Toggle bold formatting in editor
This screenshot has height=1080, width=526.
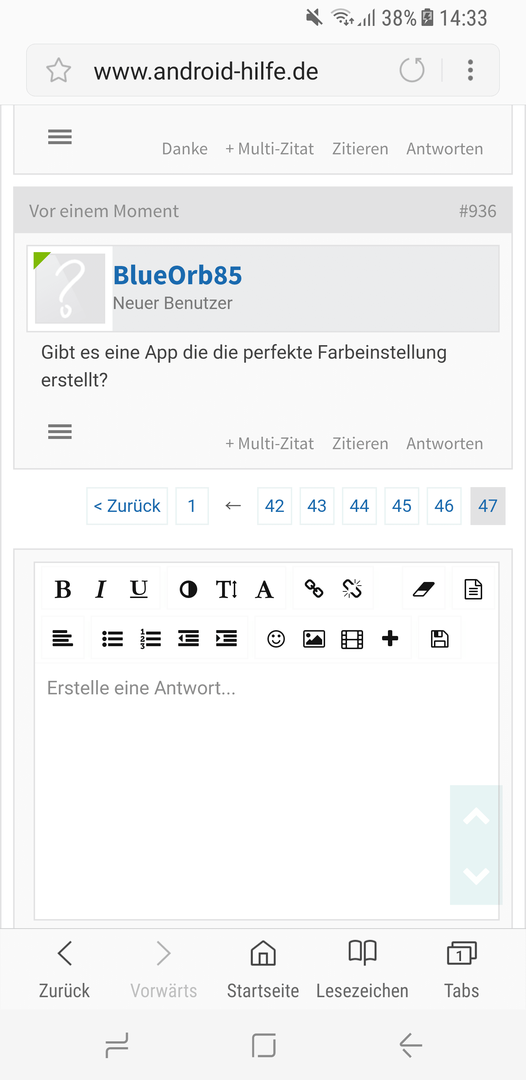click(63, 589)
